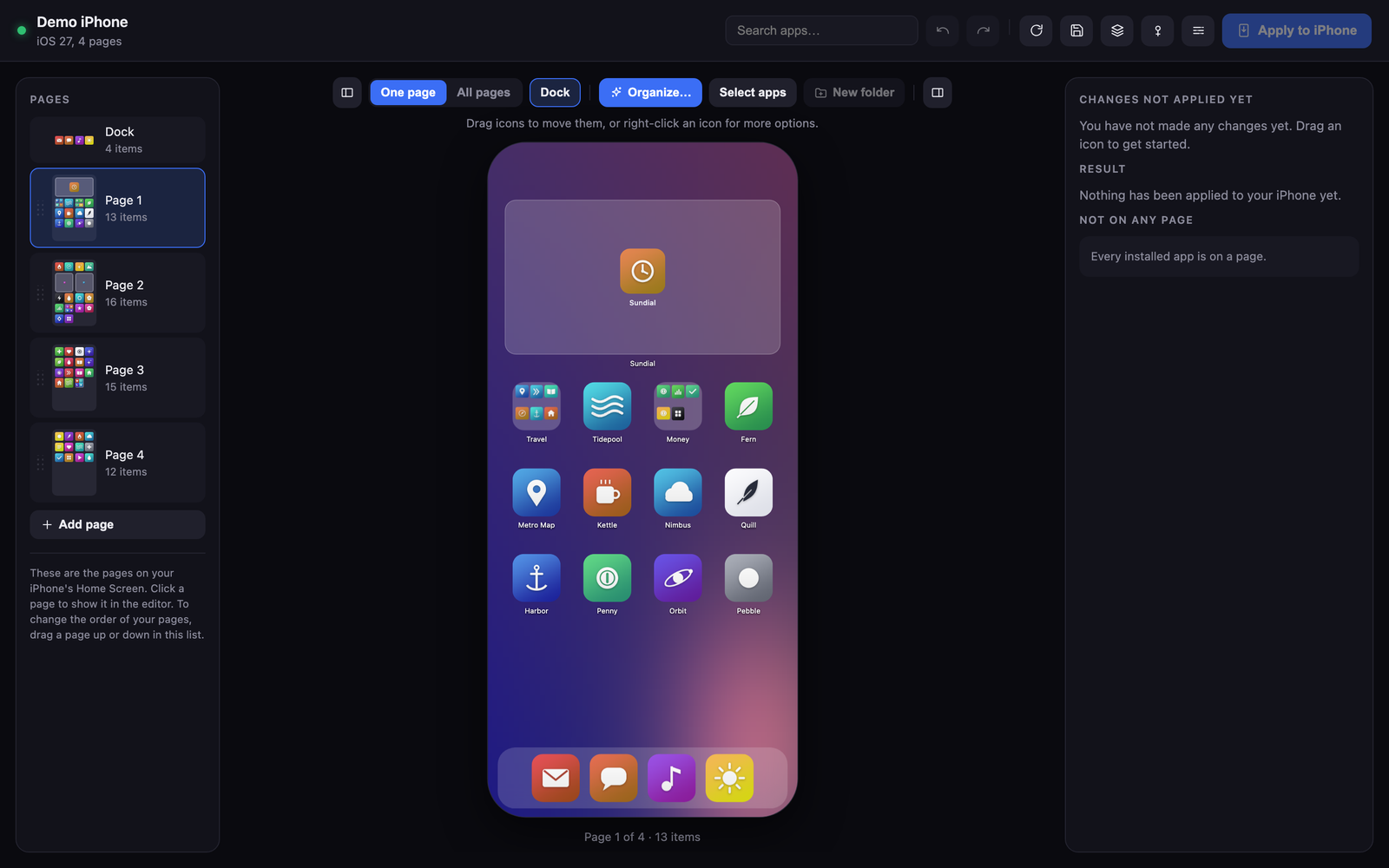Image resolution: width=1389 pixels, height=868 pixels.
Task: Click the chat bubble dock icon
Action: point(614,778)
